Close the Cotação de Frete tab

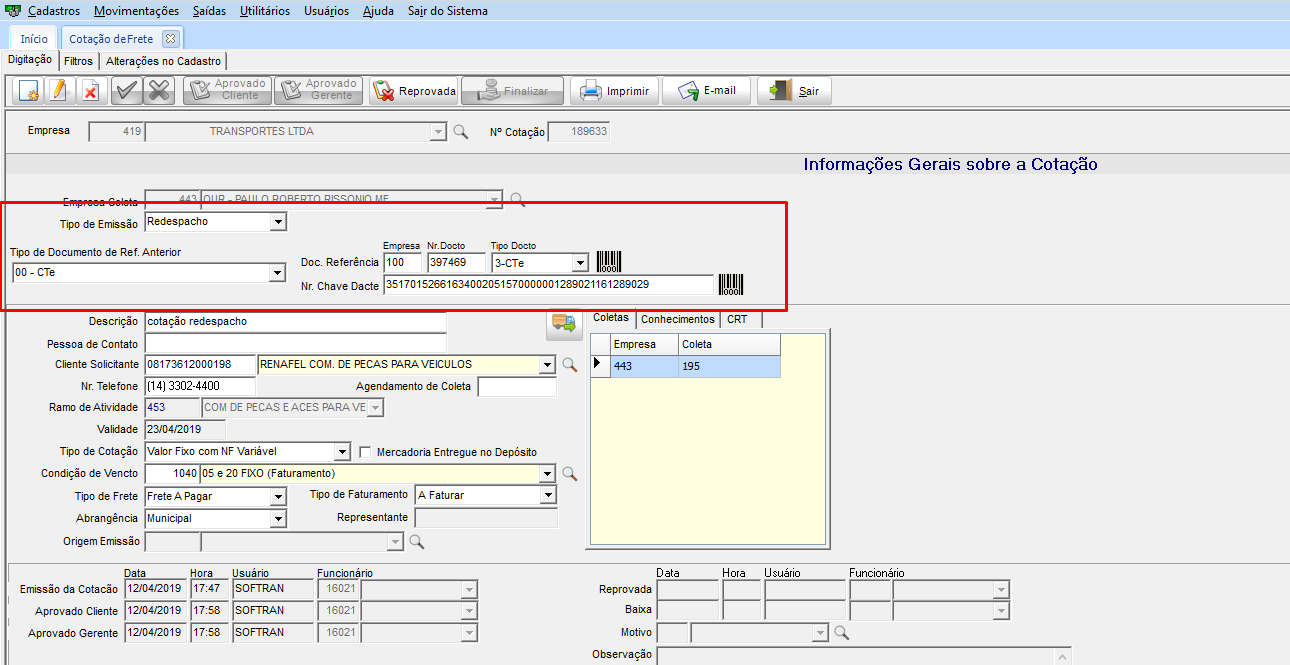pyautogui.click(x=170, y=39)
